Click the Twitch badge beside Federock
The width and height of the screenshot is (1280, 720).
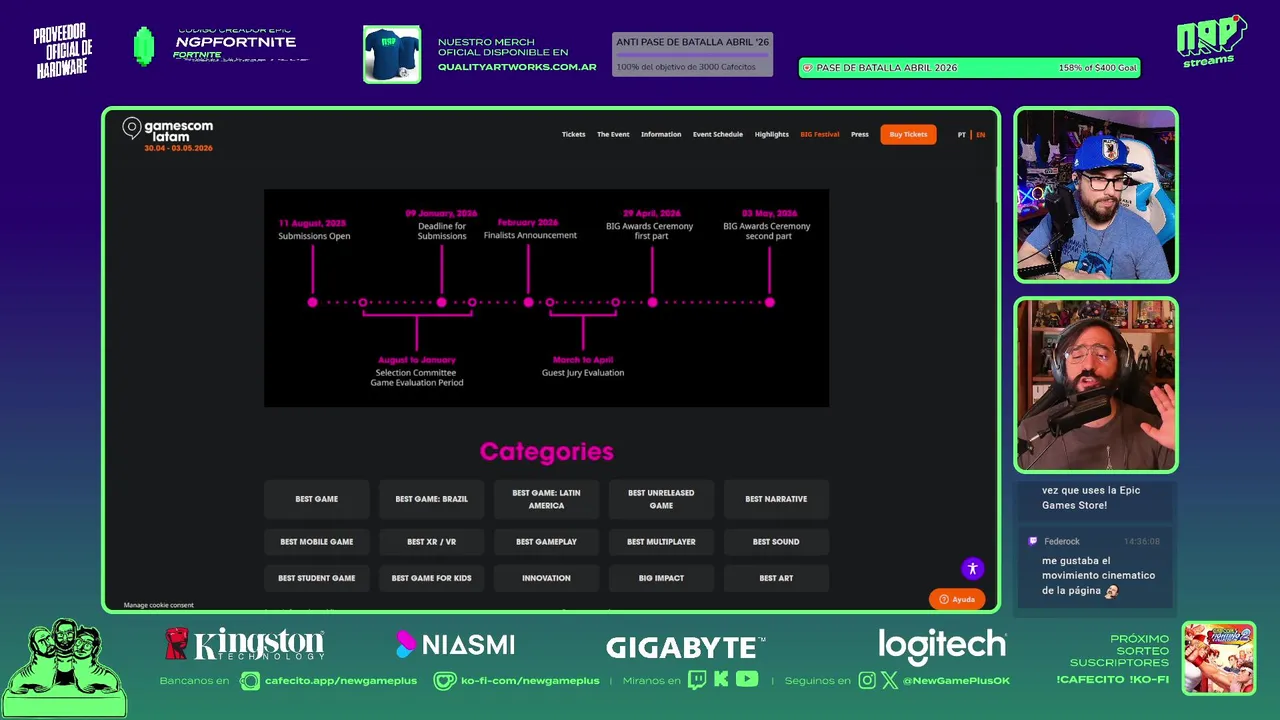(1033, 541)
